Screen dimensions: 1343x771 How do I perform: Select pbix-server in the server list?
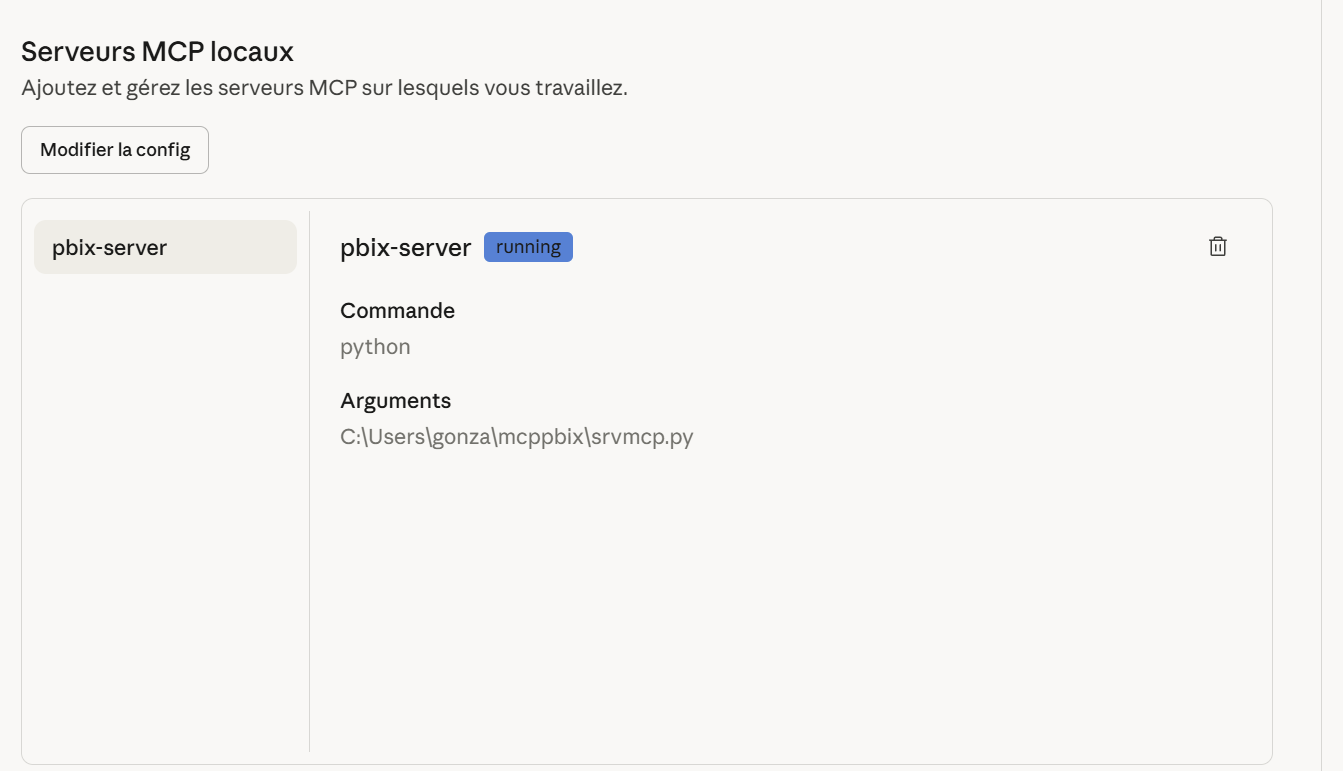165,247
